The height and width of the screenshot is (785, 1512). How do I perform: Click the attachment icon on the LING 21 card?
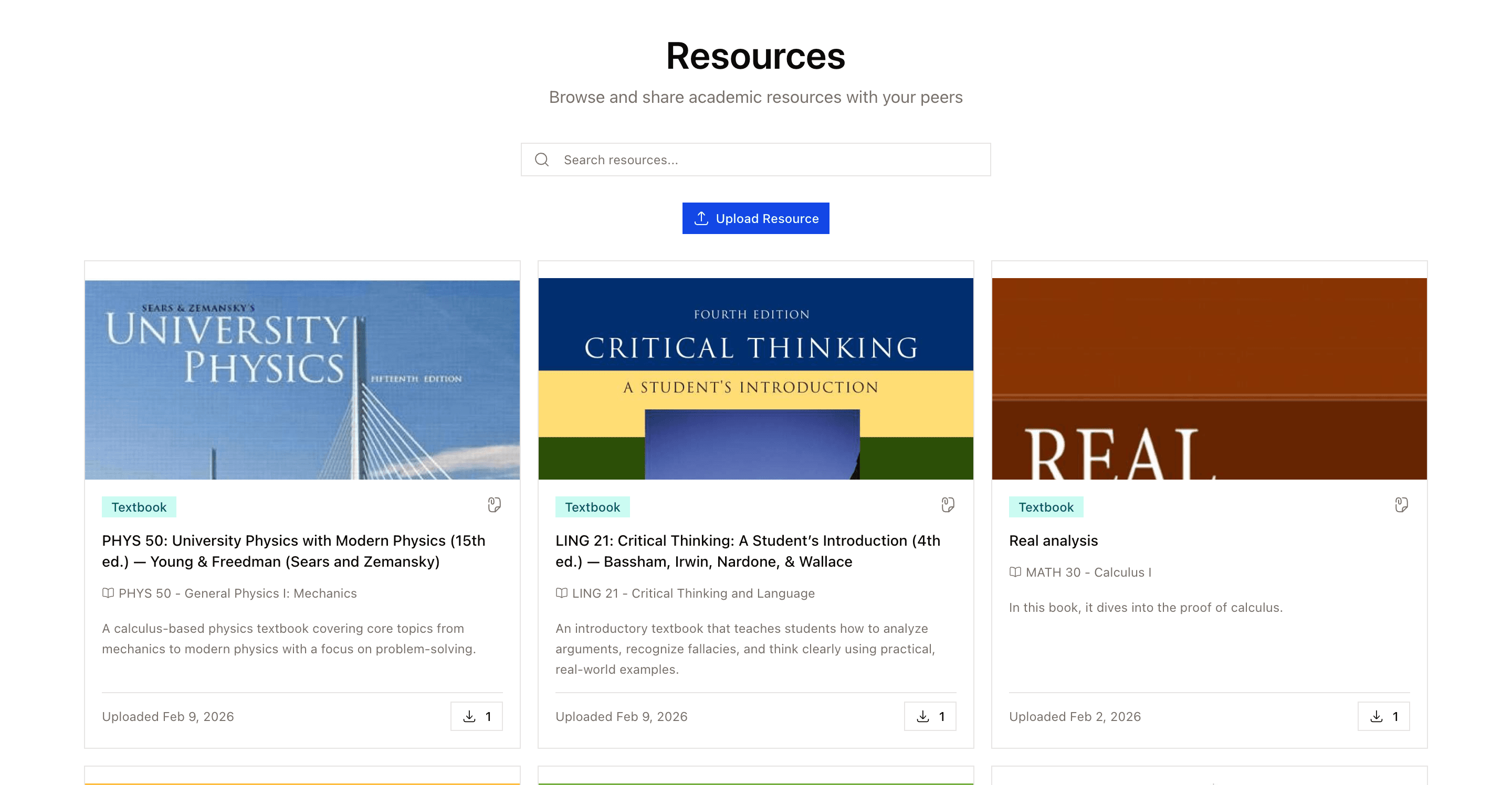tap(947, 505)
